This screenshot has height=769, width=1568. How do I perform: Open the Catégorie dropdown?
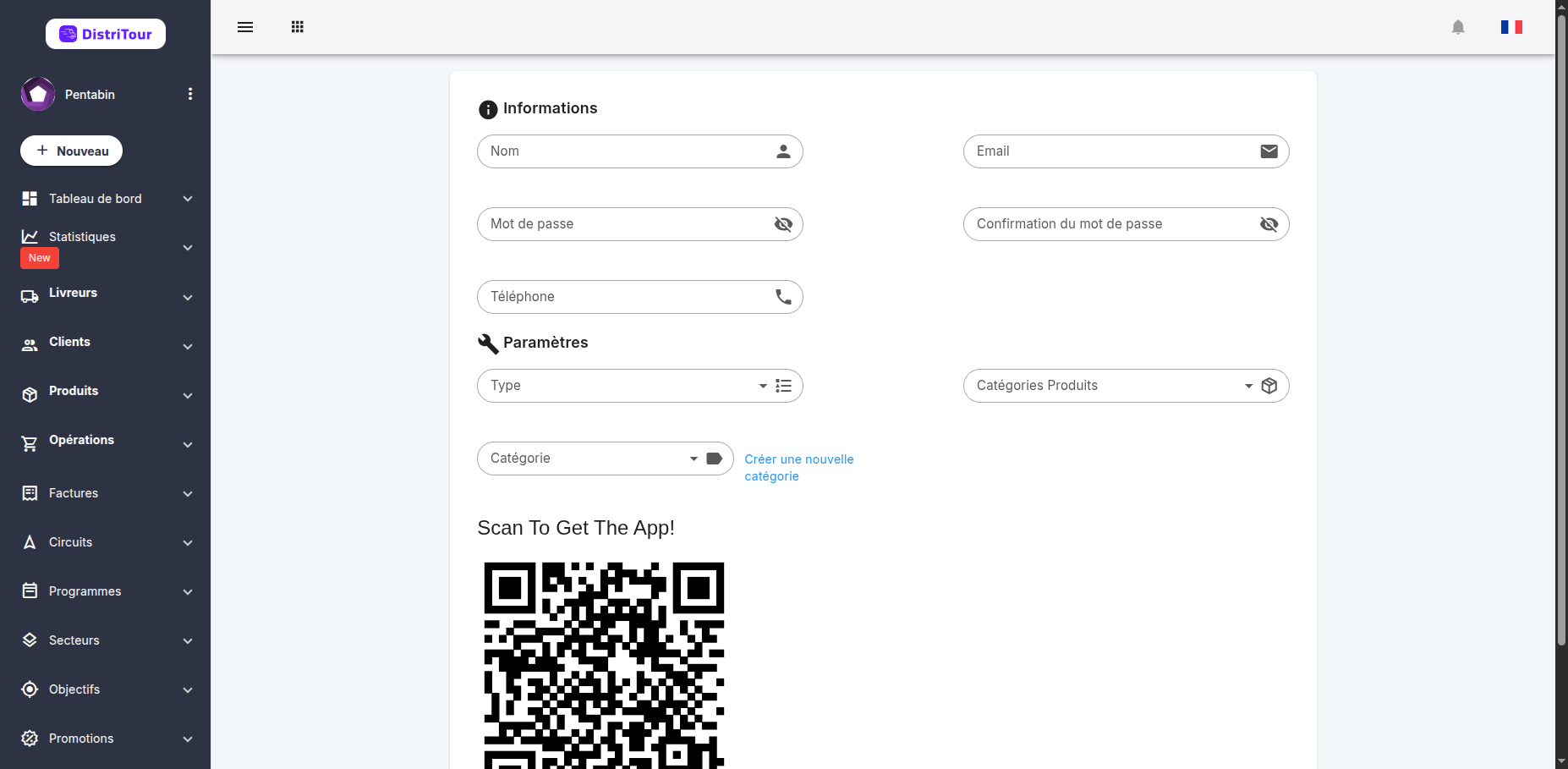click(x=606, y=459)
